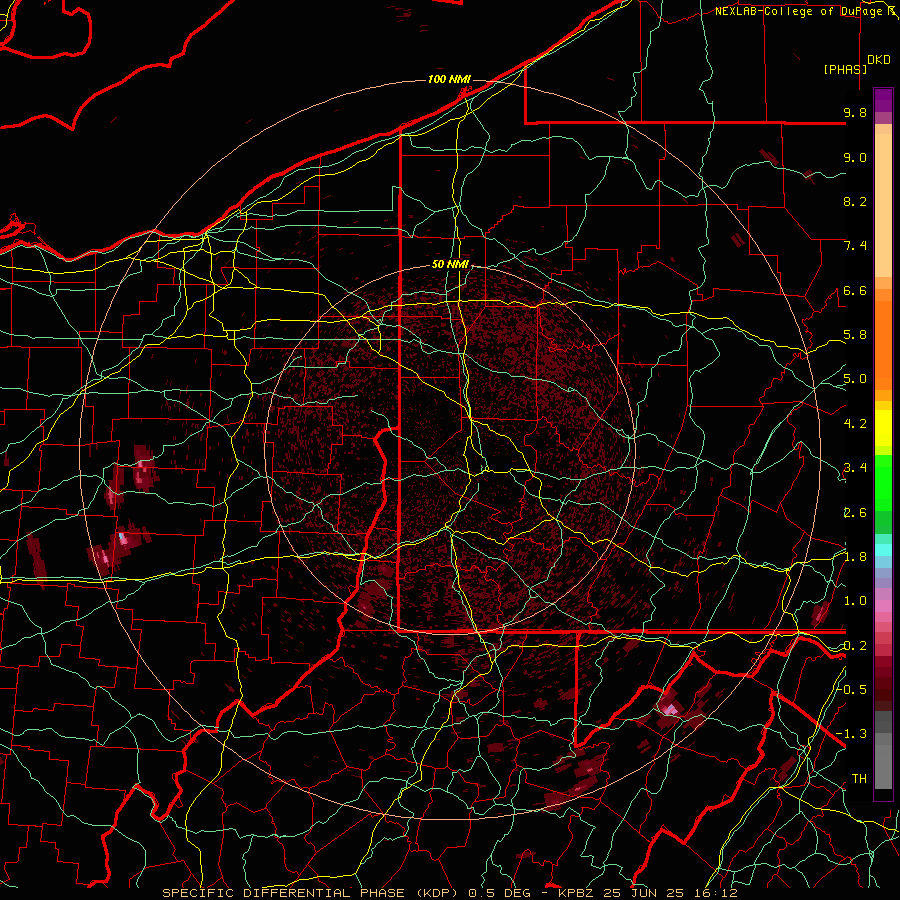Click the bright yellow band of color scale
900x900 pixels.
pos(883,428)
